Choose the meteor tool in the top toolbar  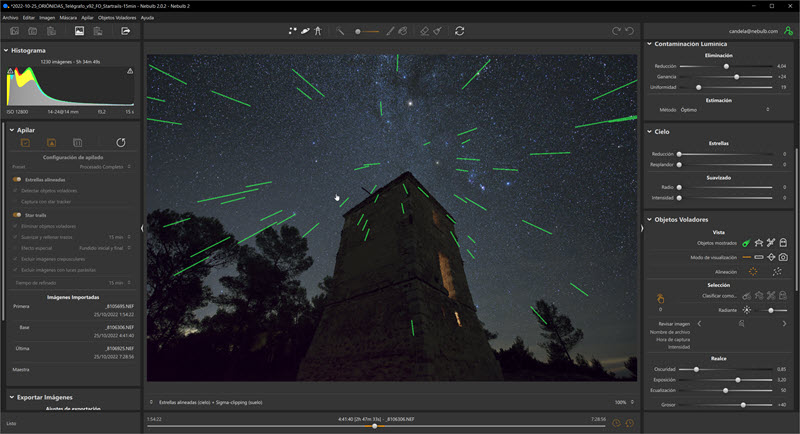[305, 31]
